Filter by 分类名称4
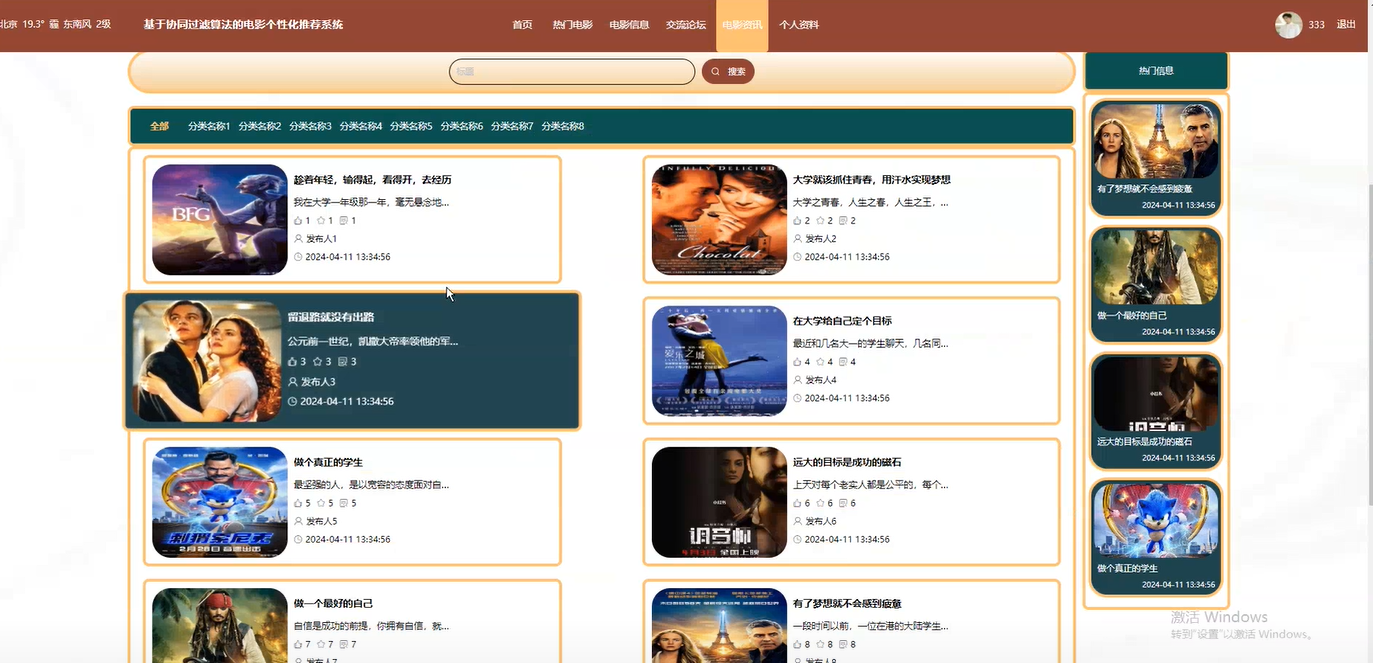This screenshot has height=663, width=1373. pyautogui.click(x=361, y=126)
